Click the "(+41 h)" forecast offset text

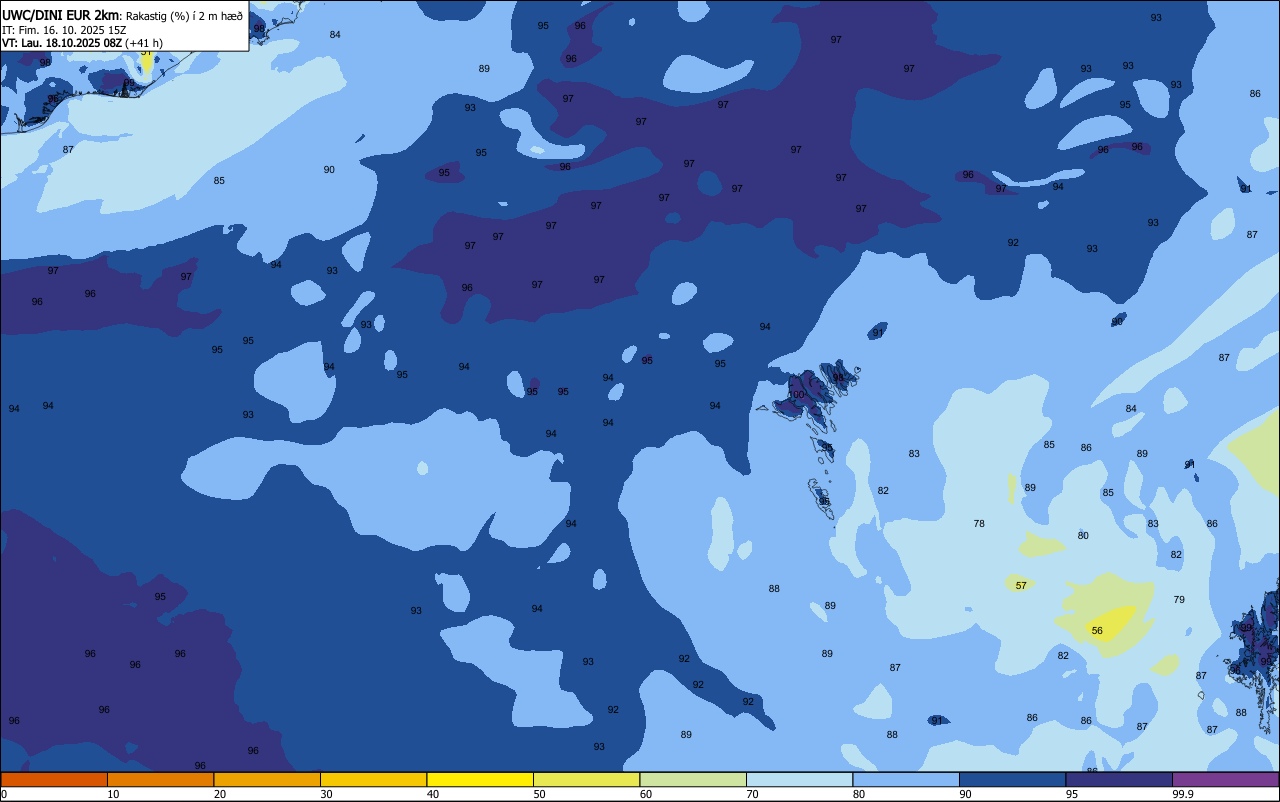pyautogui.click(x=144, y=43)
